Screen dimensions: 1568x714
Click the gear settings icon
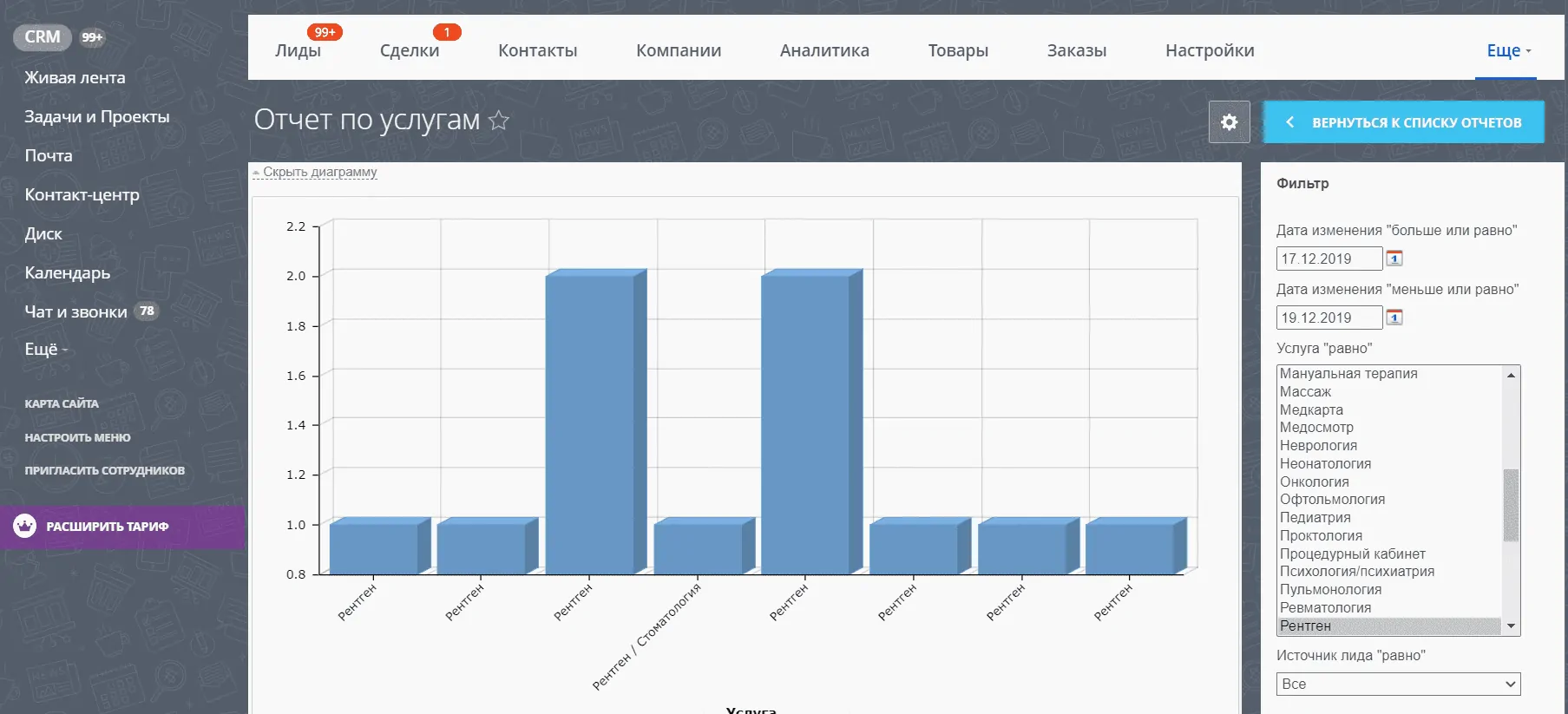[x=1229, y=122]
